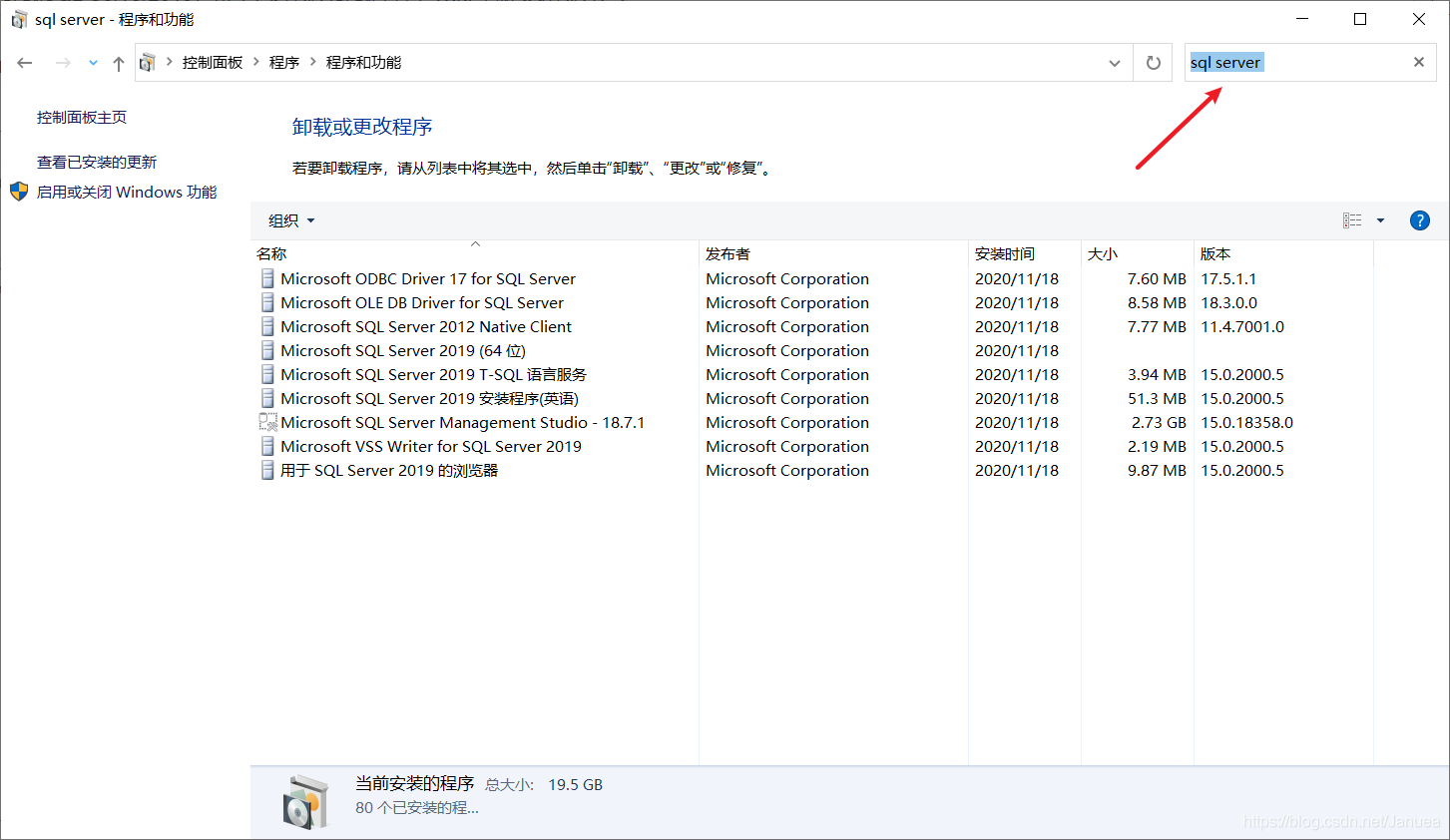The width and height of the screenshot is (1450, 840).
Task: Click installed programs icon in details pane
Action: pos(305,802)
